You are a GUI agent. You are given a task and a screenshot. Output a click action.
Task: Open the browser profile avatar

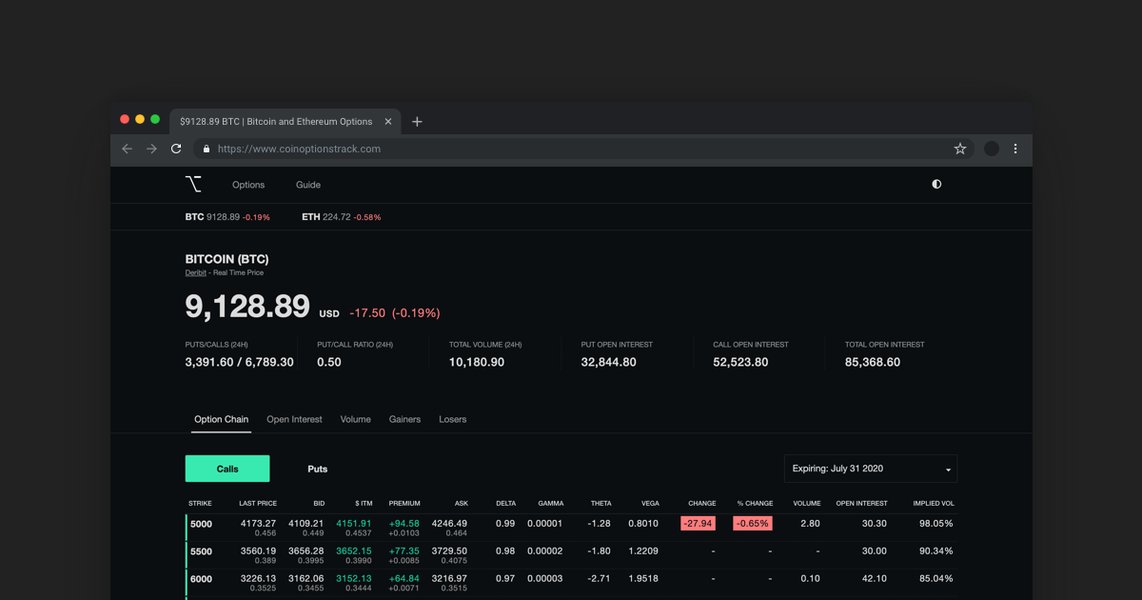[991, 149]
